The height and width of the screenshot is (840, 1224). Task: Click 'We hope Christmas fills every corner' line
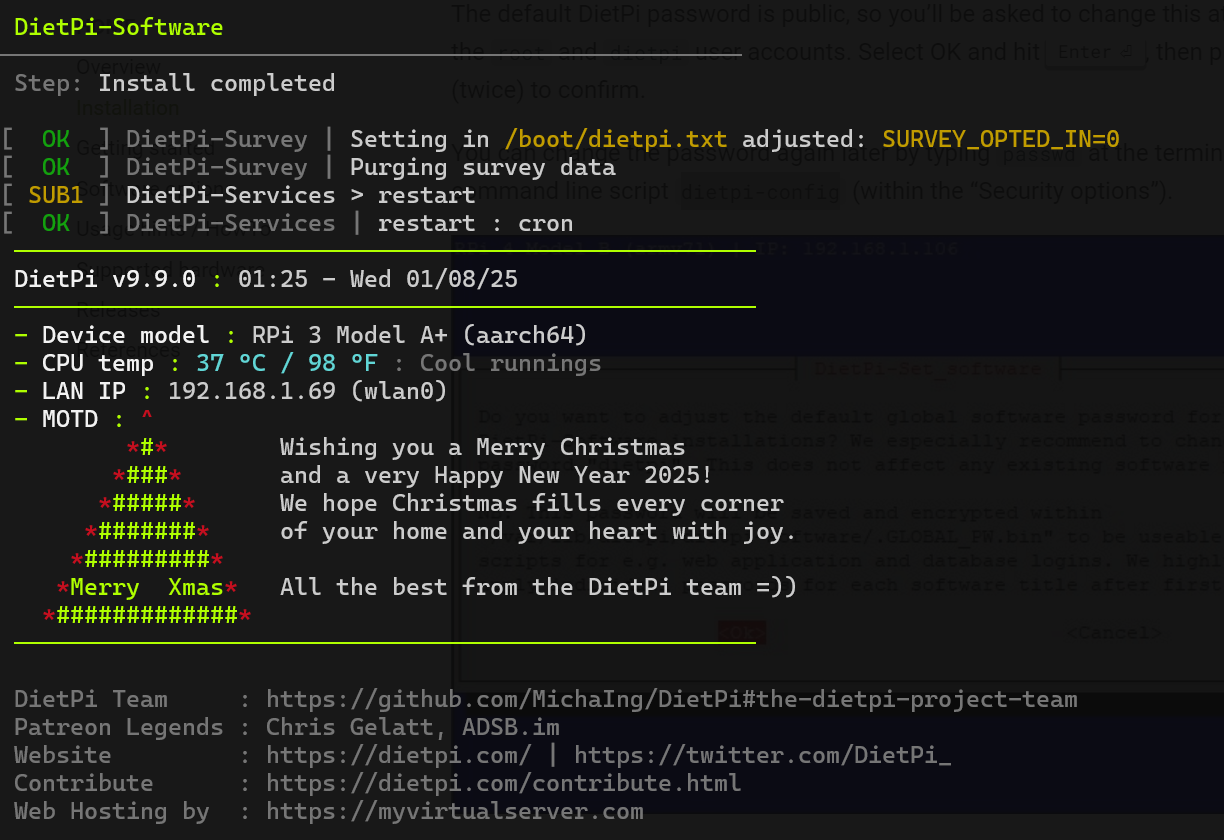coord(532,503)
